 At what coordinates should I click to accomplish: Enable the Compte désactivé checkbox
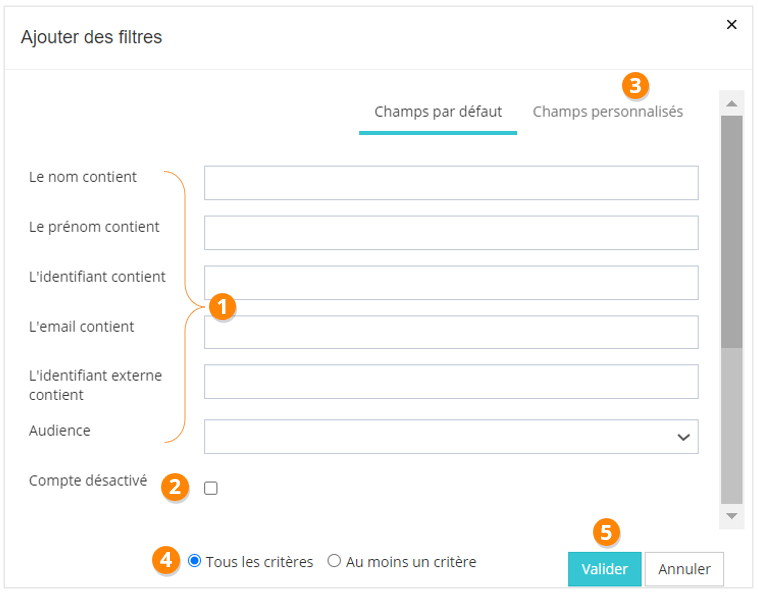coord(211,488)
